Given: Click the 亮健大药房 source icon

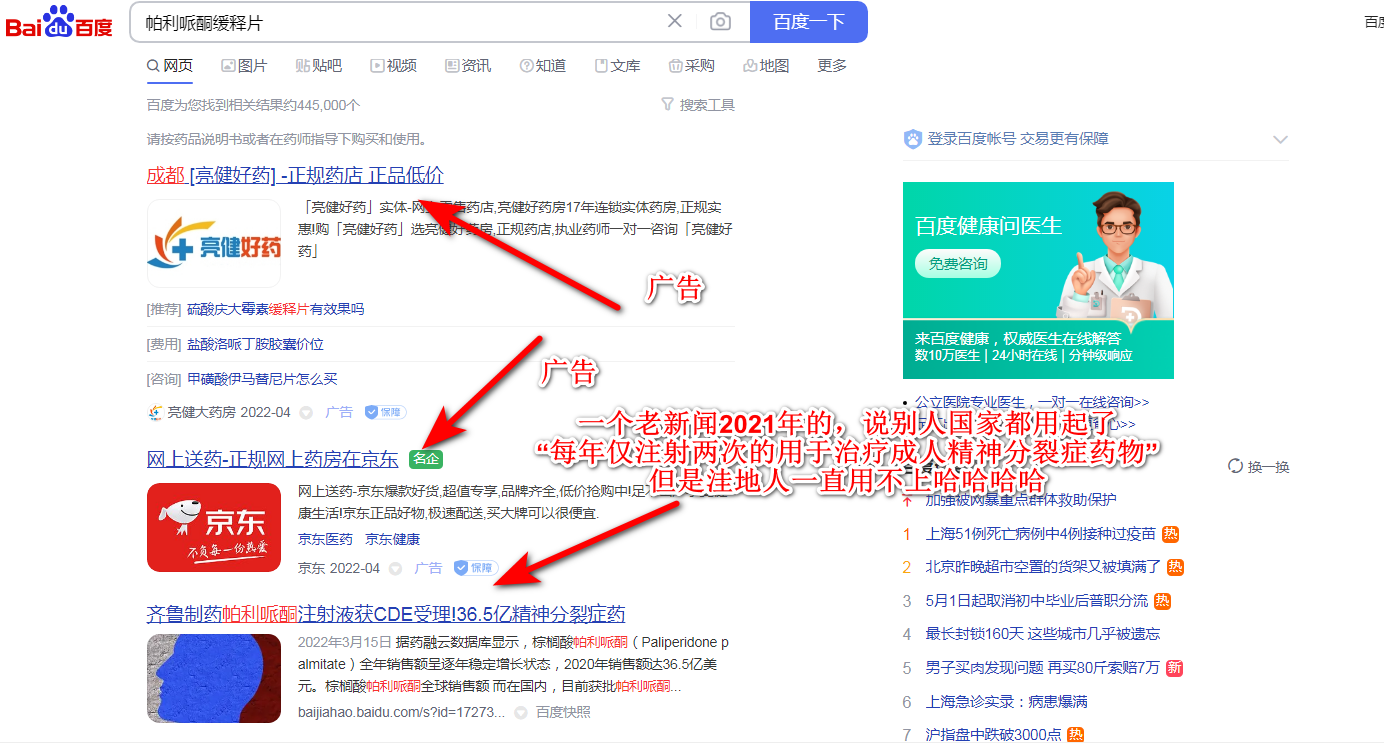Looking at the screenshot, I should point(155,412).
